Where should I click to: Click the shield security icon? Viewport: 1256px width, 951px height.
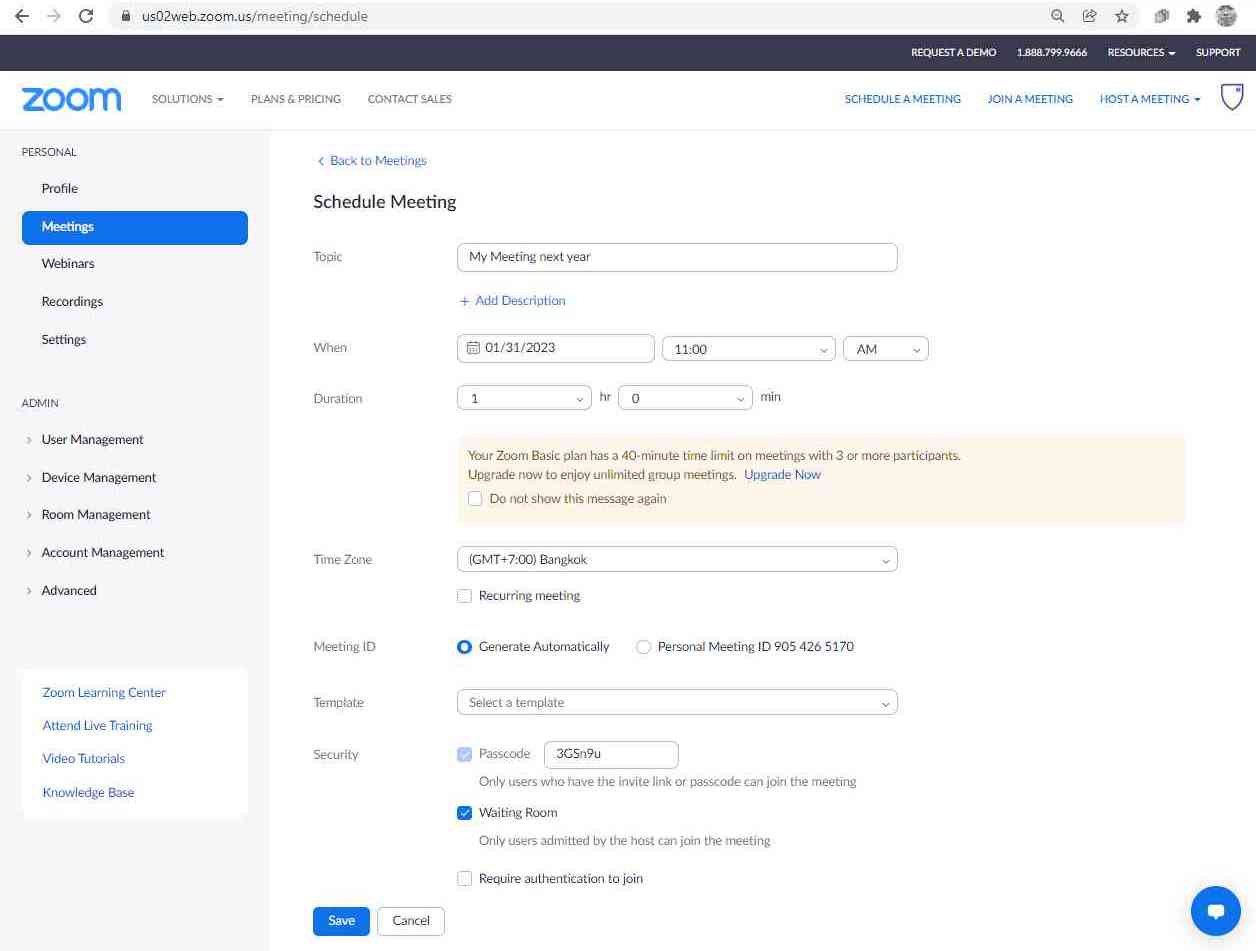point(1232,98)
